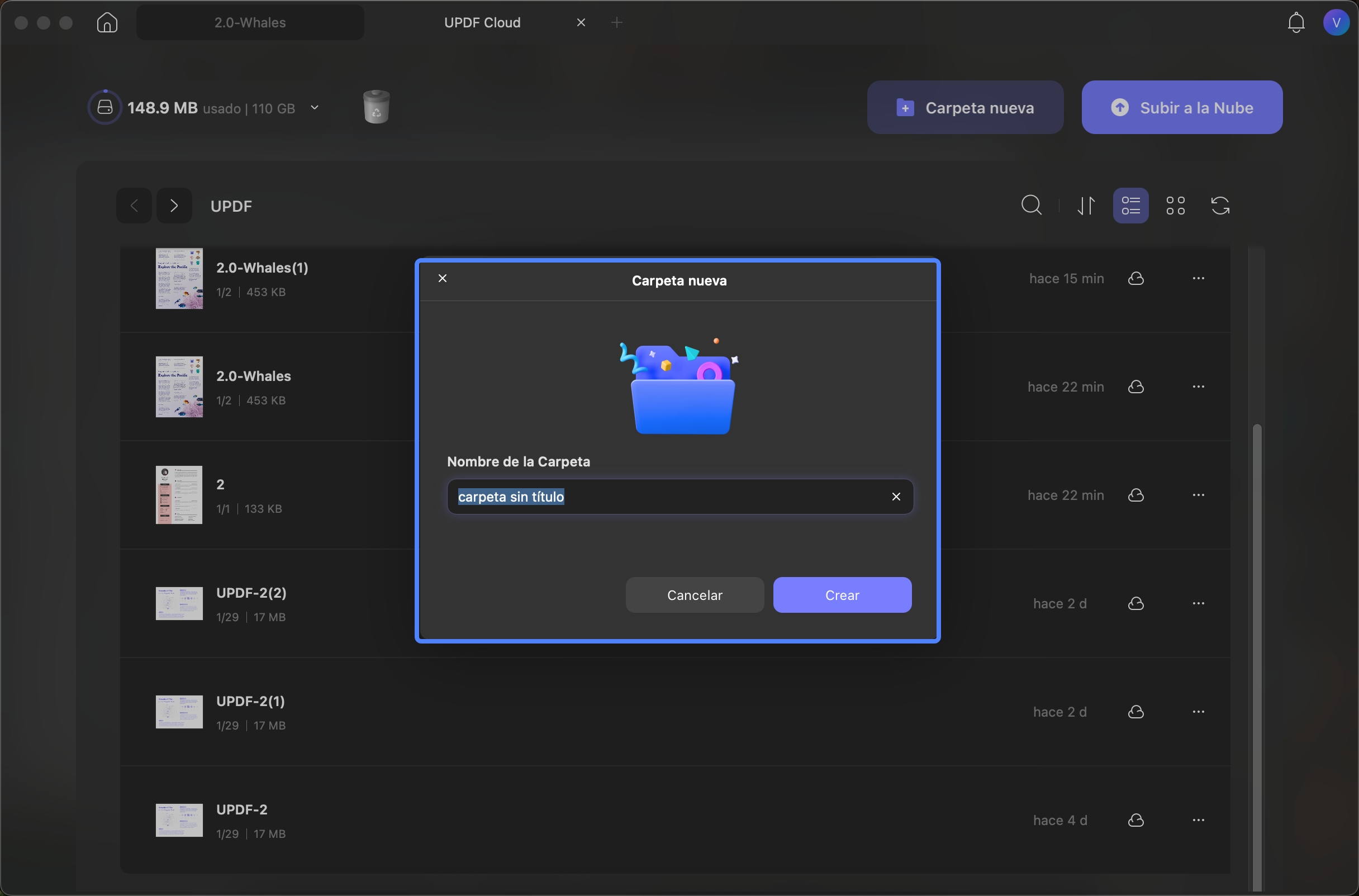Click Cancelar button

coord(695,595)
